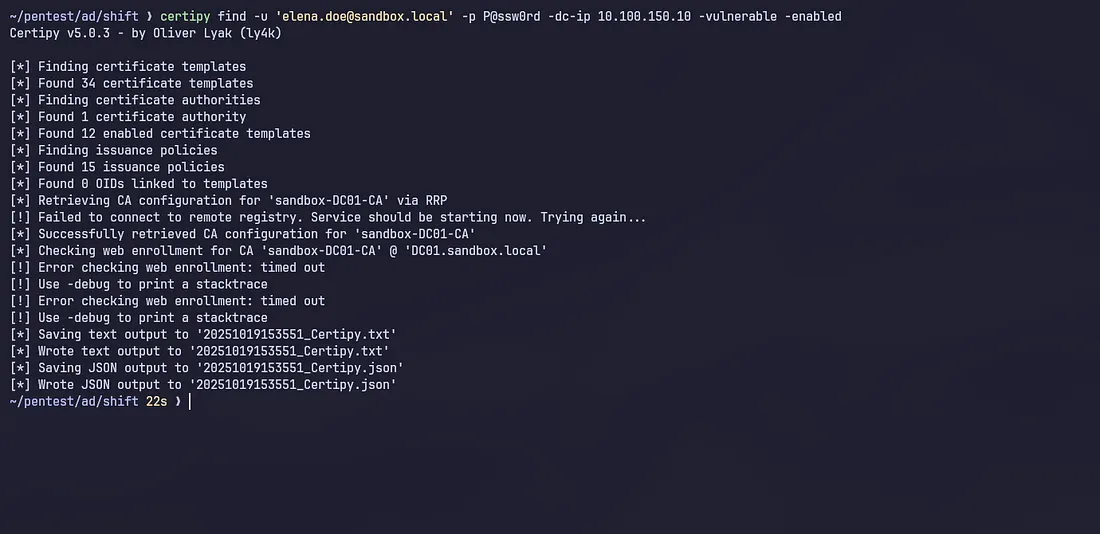
Task: Click the terminal cursor at the bottom prompt
Action: click(x=189, y=401)
